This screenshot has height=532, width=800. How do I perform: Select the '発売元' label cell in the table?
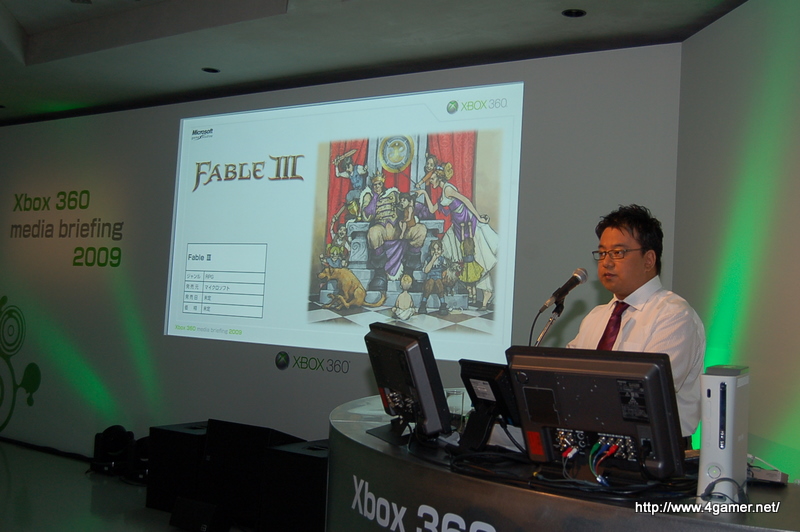(x=193, y=287)
